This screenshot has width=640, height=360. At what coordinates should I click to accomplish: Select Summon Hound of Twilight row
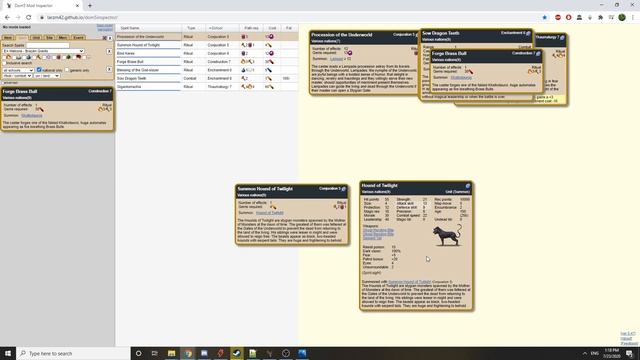click(207, 45)
